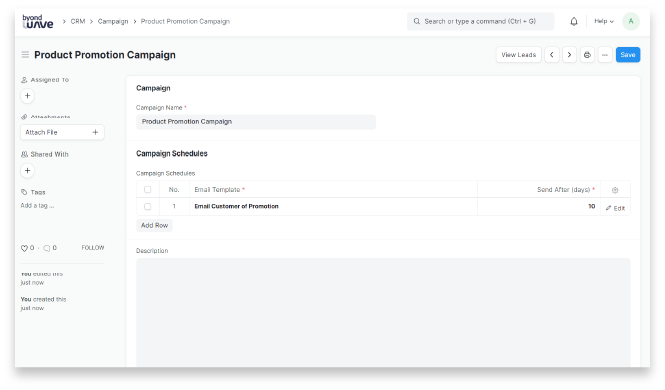The height and width of the screenshot is (390, 665).
Task: Select all rows checkbox in table header
Action: (148, 189)
